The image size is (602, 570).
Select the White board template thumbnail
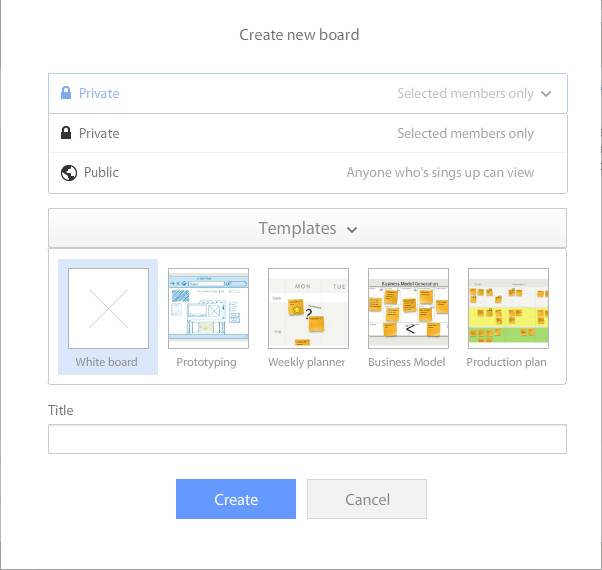pyautogui.click(x=108, y=308)
